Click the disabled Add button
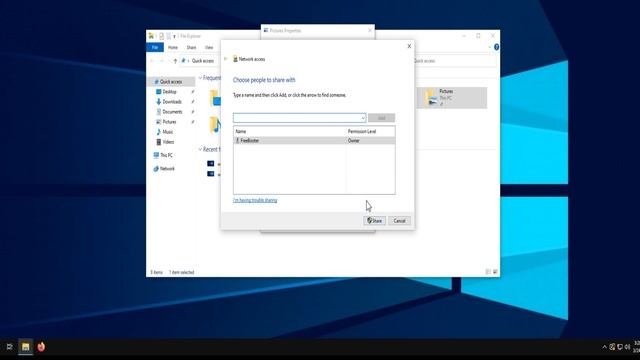The height and width of the screenshot is (360, 640). coord(381,118)
